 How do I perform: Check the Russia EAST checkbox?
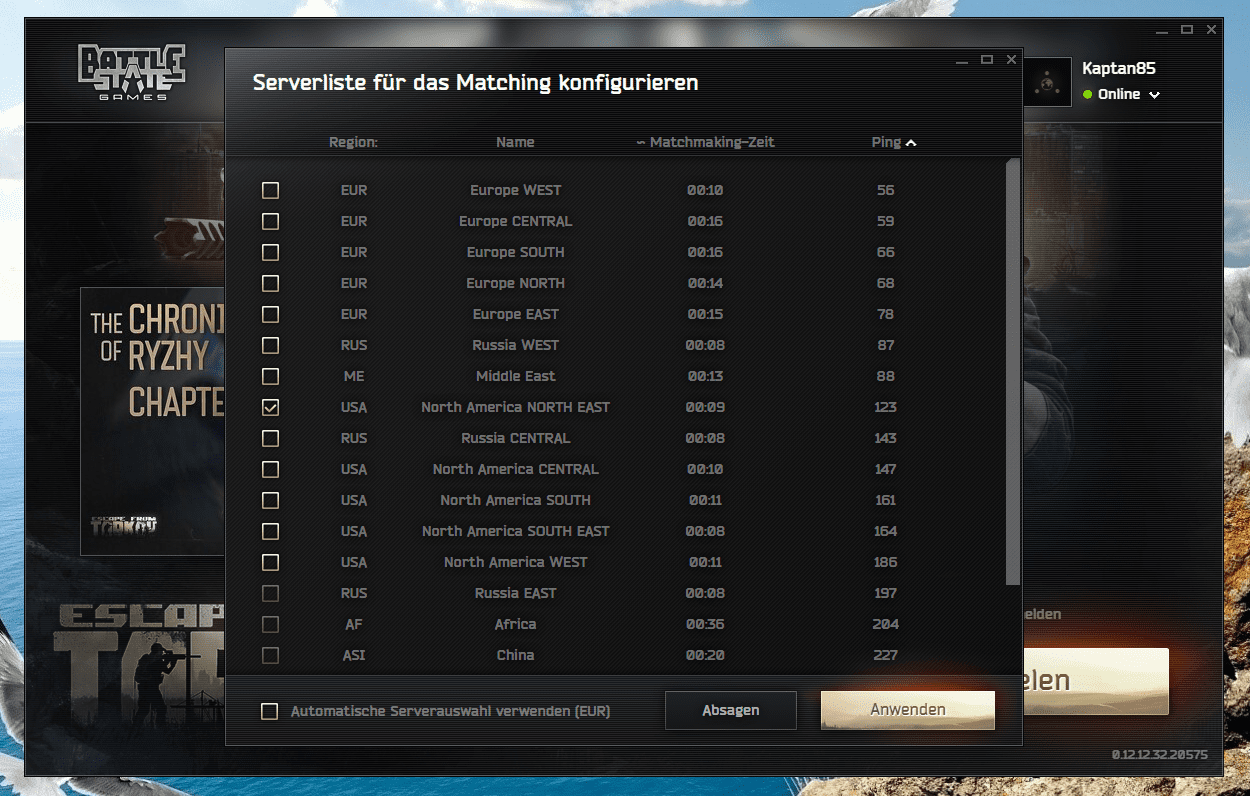point(270,593)
